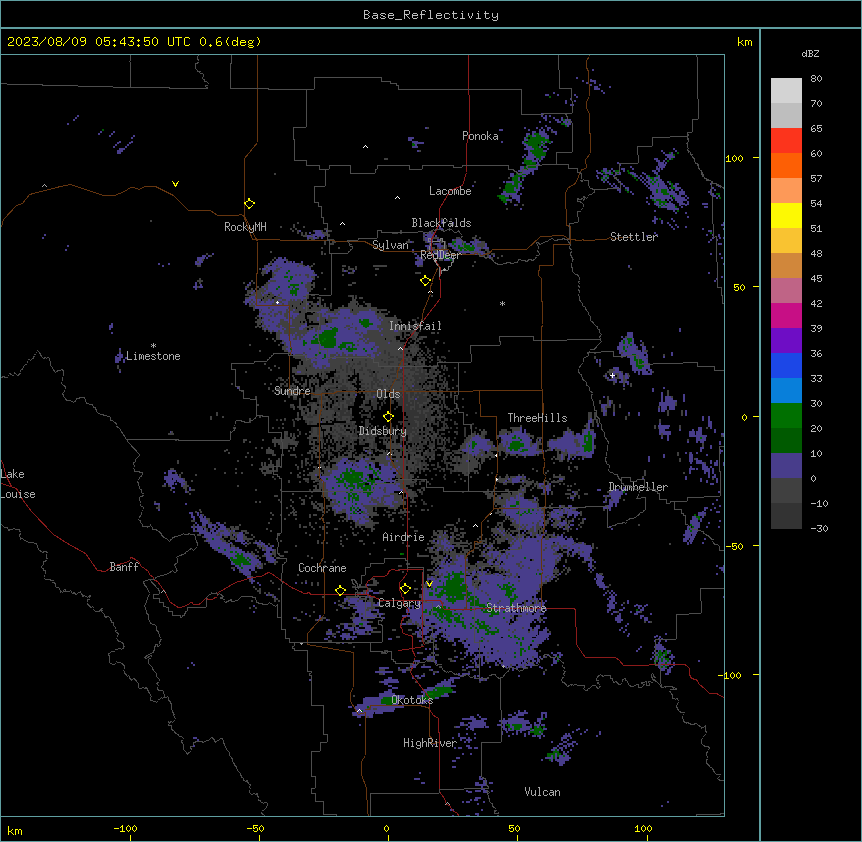Viewport: 862px width, 842px height.
Task: Click the yellow diamond marker near RockyMH
Action: (250, 204)
